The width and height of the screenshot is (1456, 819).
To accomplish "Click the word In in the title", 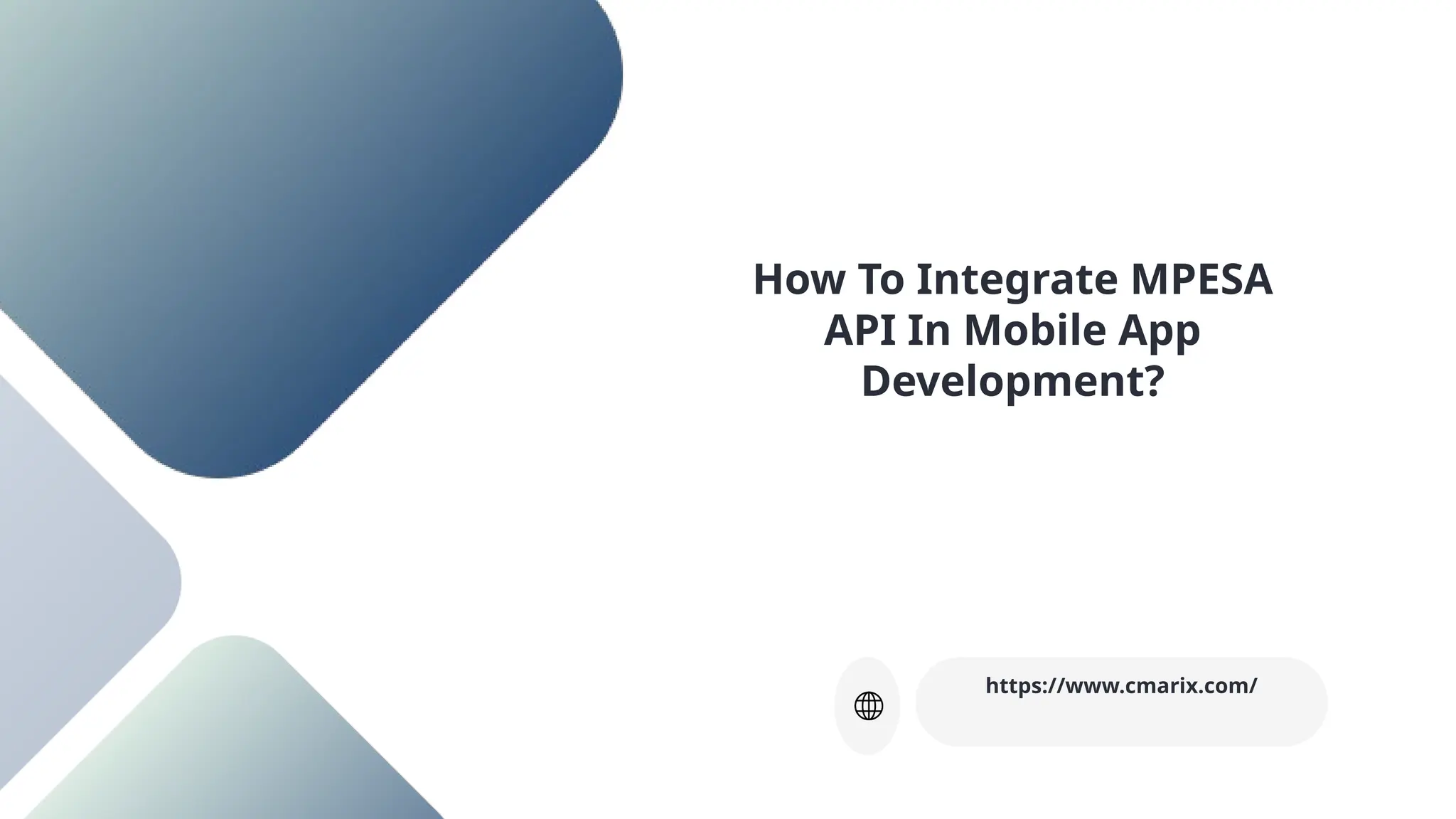I will (930, 331).
